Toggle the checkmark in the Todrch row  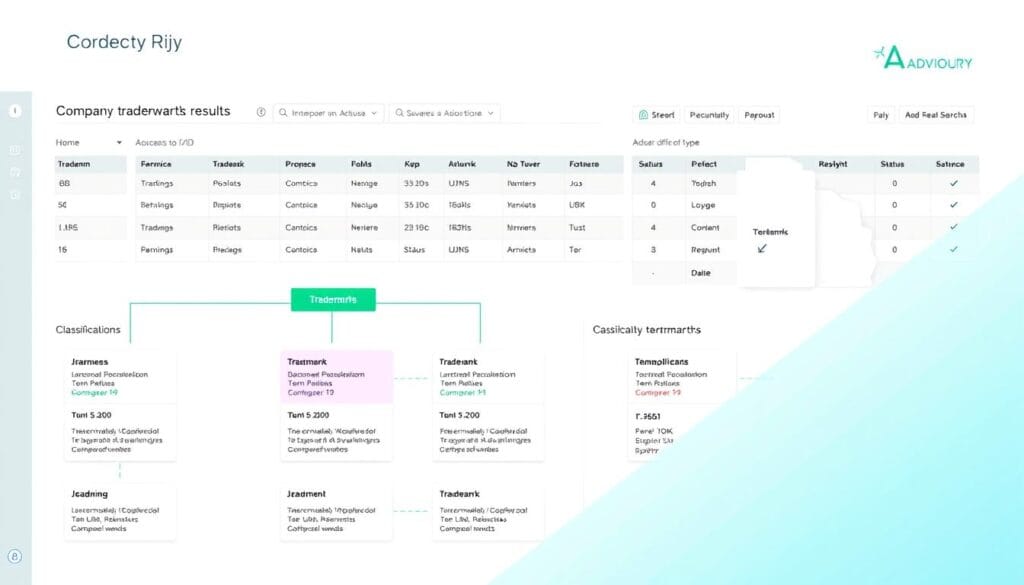953,183
